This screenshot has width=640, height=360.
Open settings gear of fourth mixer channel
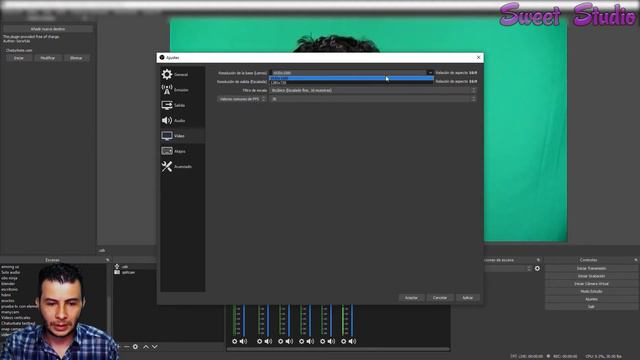pos(302,341)
